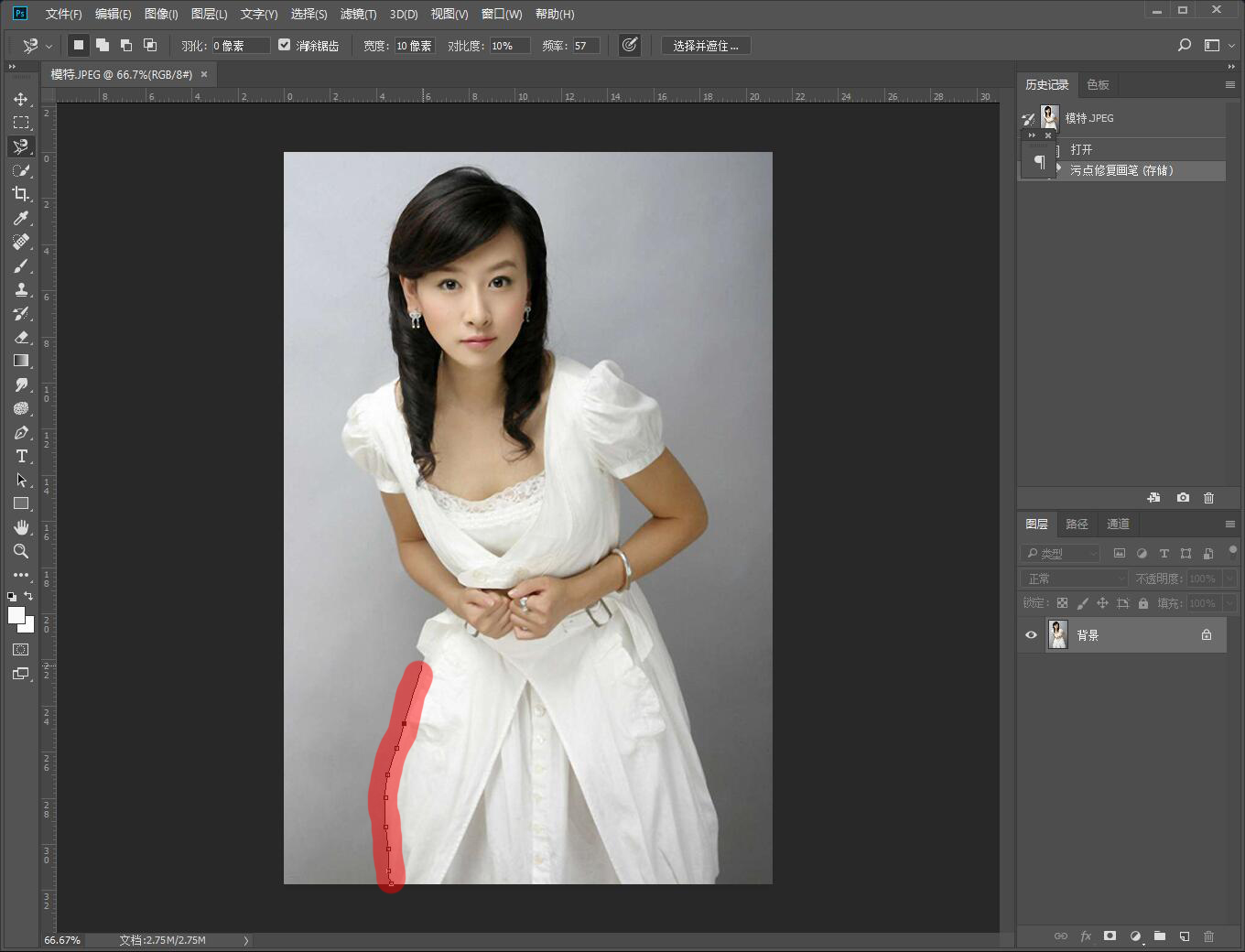
Task: Select the Quick Selection tool
Action: [x=21, y=170]
